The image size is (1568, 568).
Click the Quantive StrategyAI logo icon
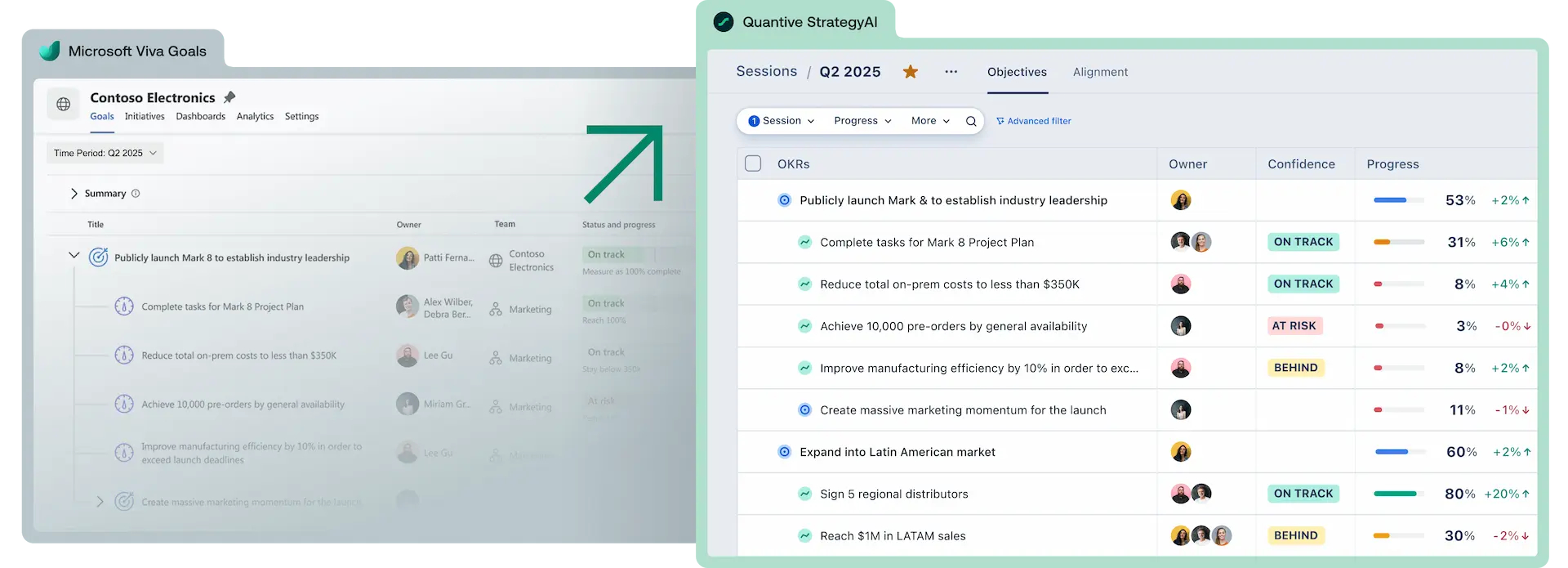(724, 22)
